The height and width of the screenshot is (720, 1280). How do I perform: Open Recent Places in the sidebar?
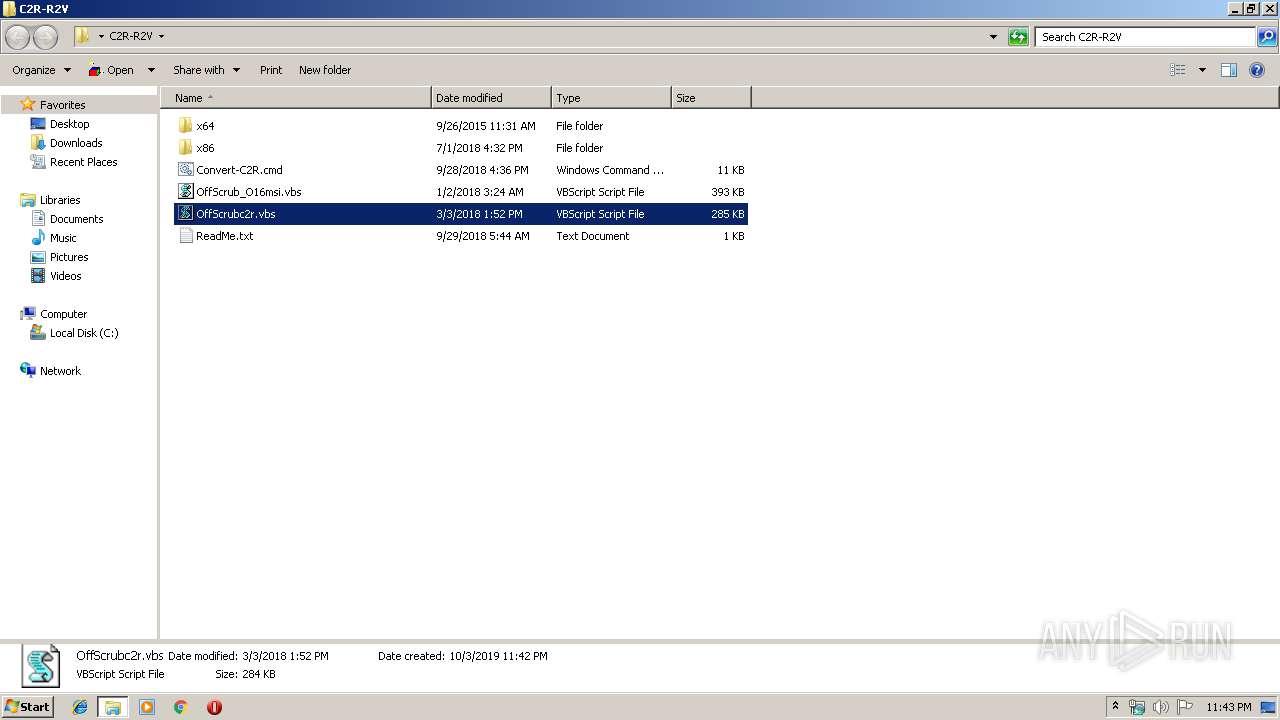pyautogui.click(x=83, y=162)
